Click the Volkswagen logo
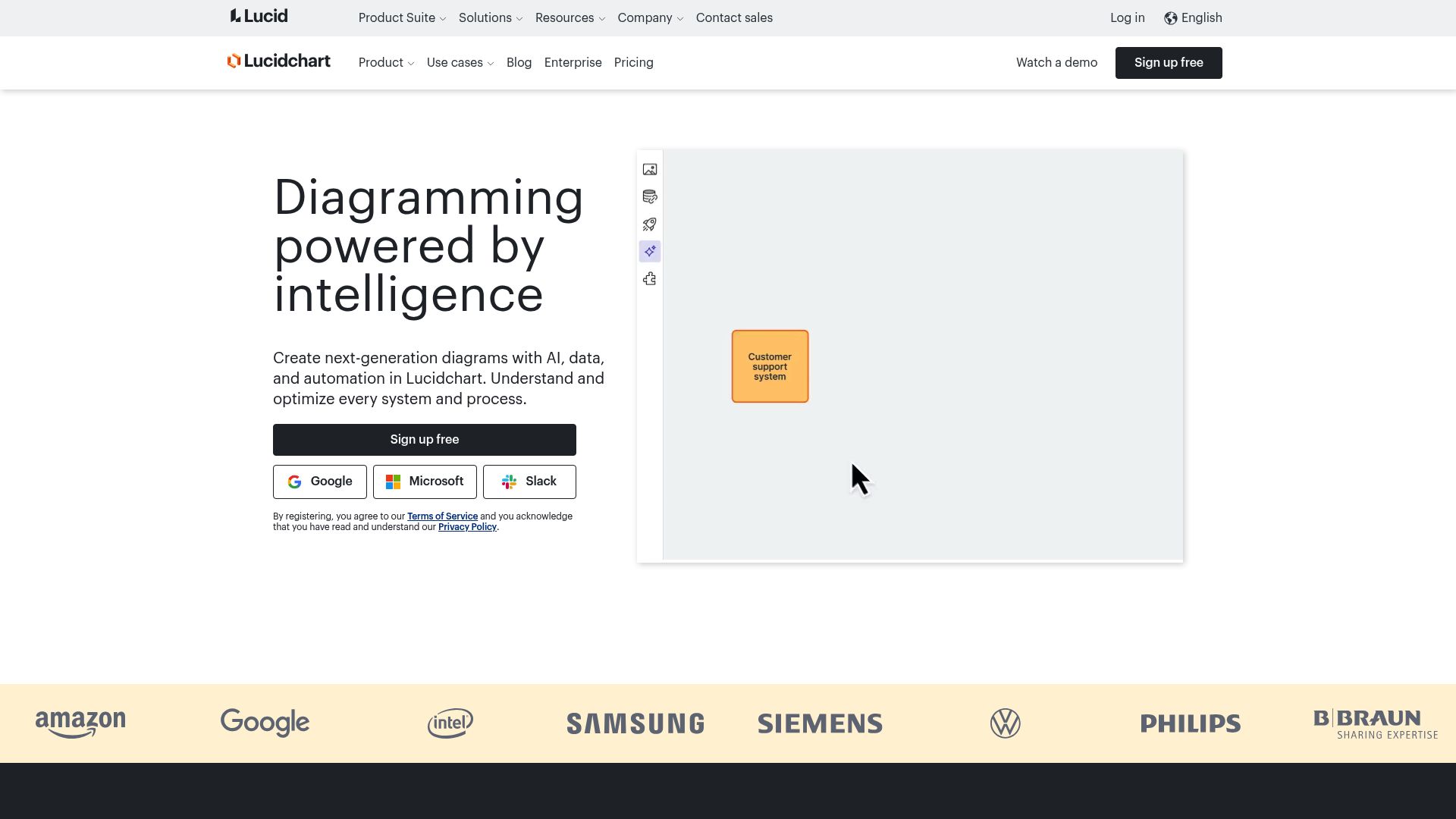 [x=1006, y=723]
